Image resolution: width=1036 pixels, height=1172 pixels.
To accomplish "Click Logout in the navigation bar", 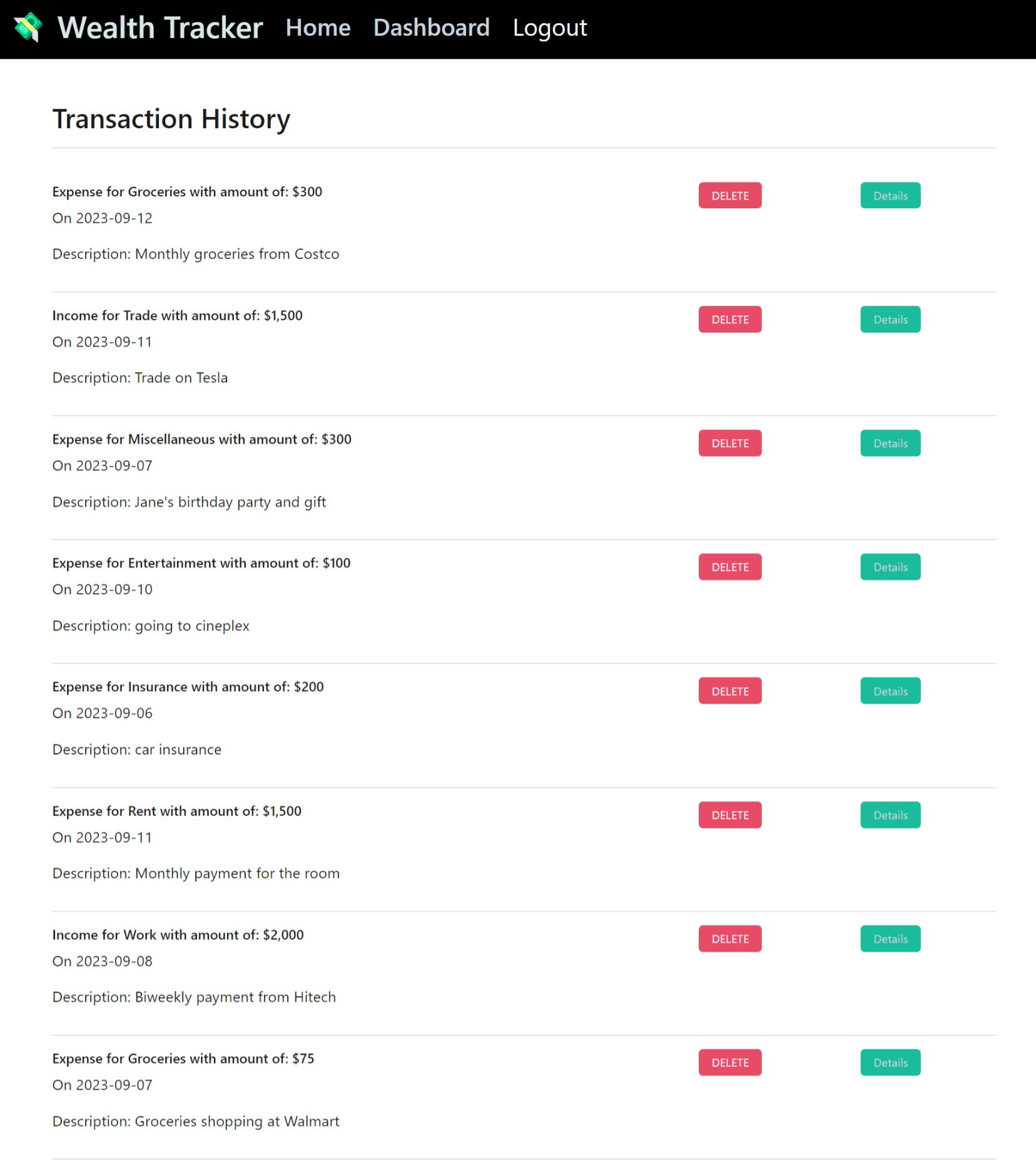I will pyautogui.click(x=549, y=28).
